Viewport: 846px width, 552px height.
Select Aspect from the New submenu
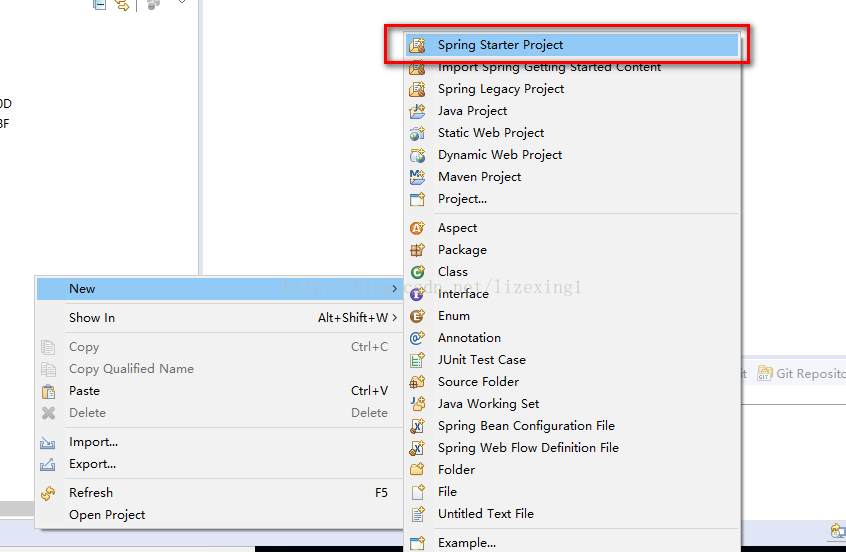[x=572, y=228]
